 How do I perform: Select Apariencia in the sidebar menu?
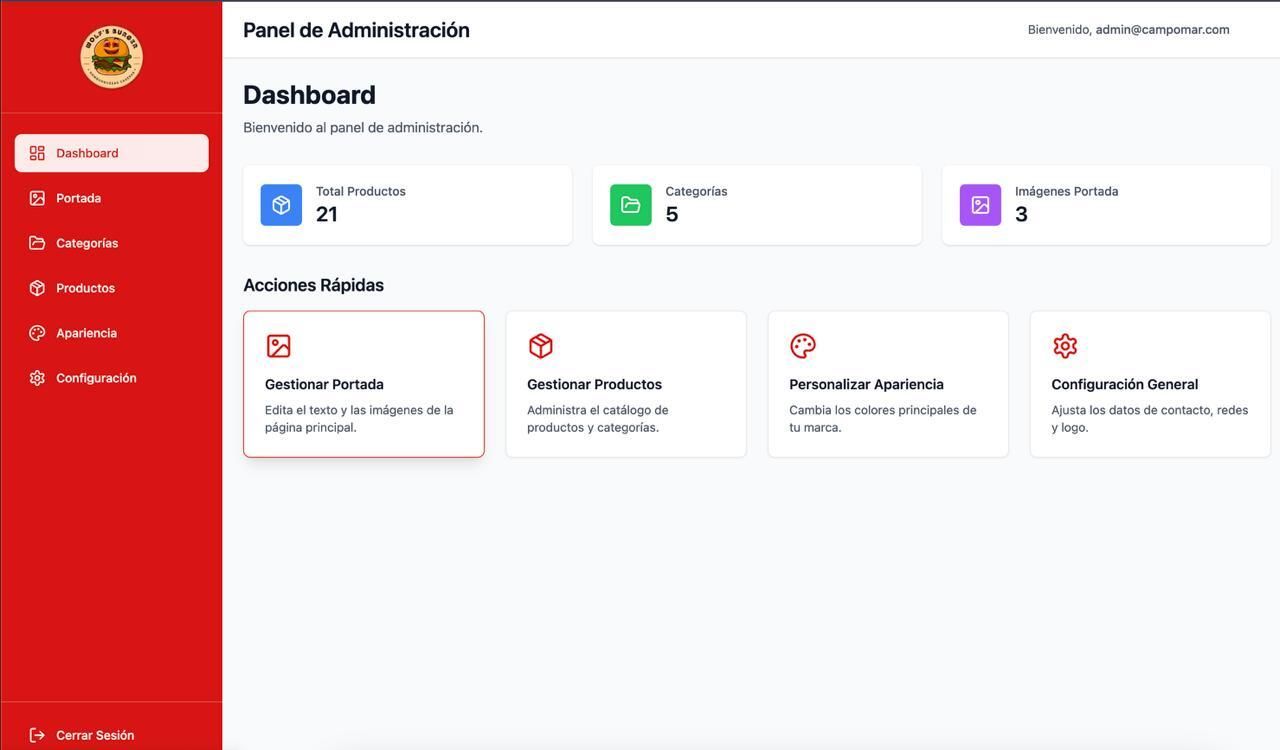[x=87, y=333]
